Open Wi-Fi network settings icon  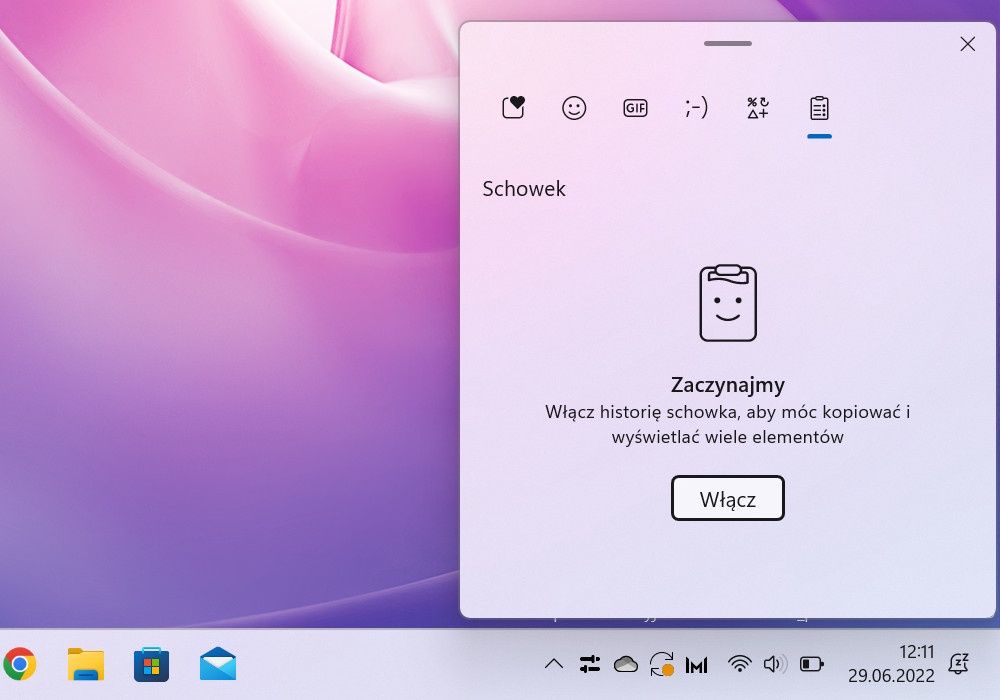tap(739, 664)
